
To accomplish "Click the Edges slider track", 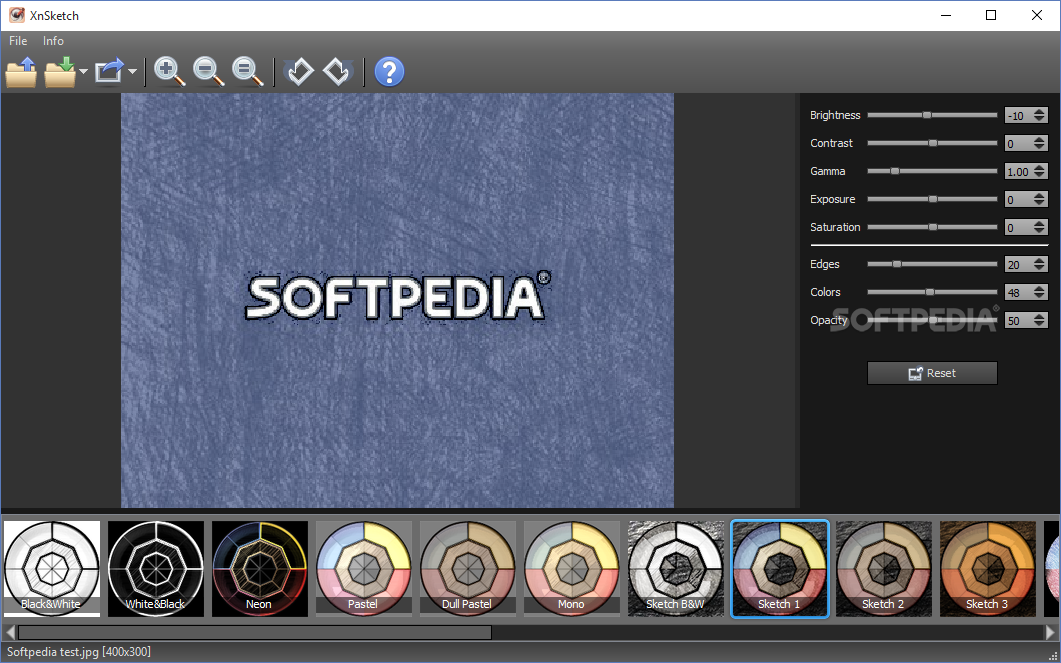I will click(x=932, y=264).
